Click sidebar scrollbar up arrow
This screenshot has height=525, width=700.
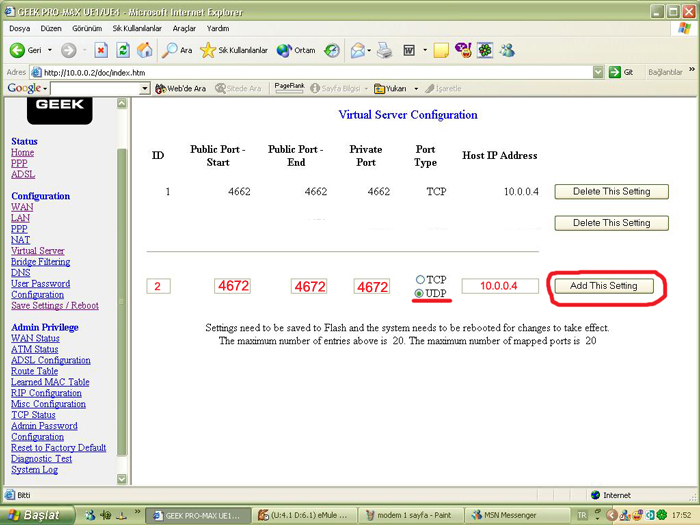point(121,104)
